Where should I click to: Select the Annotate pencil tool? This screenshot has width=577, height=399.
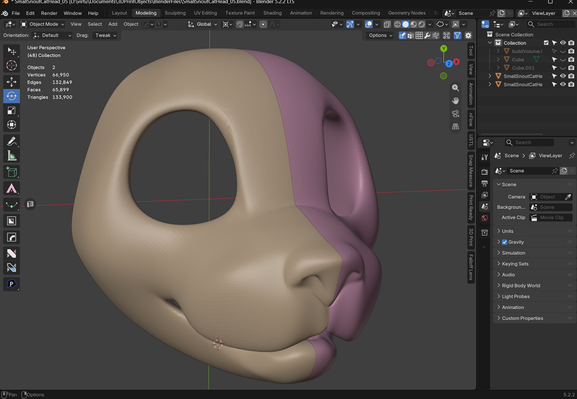click(11, 141)
